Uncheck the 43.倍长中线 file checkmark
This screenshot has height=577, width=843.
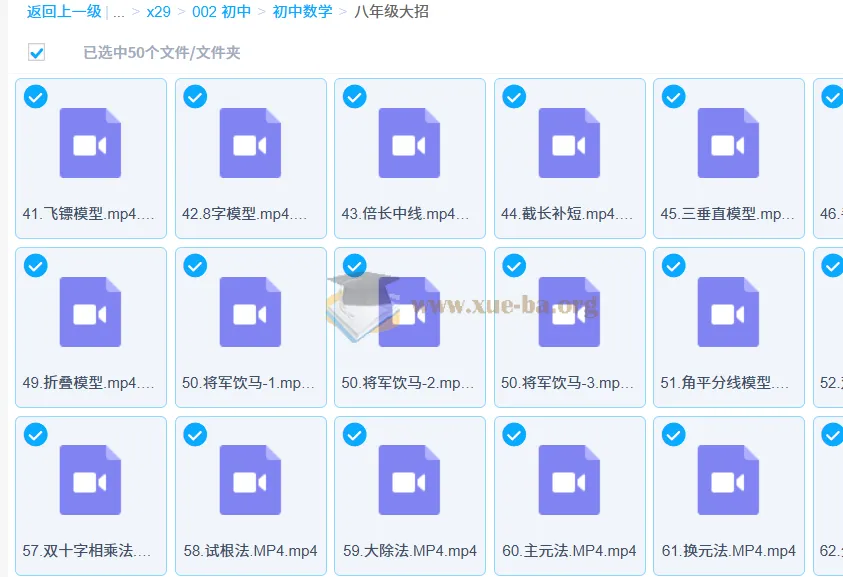click(355, 96)
